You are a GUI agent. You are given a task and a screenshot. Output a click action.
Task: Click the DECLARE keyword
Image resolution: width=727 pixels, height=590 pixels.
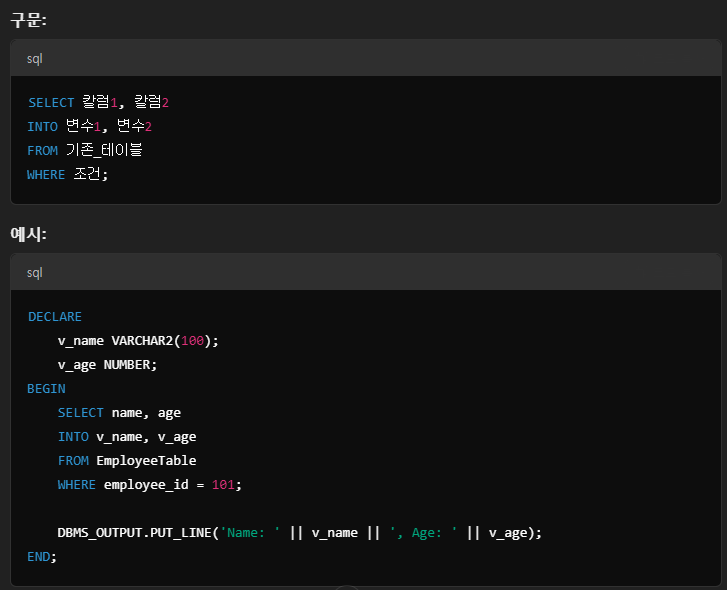coord(55,317)
